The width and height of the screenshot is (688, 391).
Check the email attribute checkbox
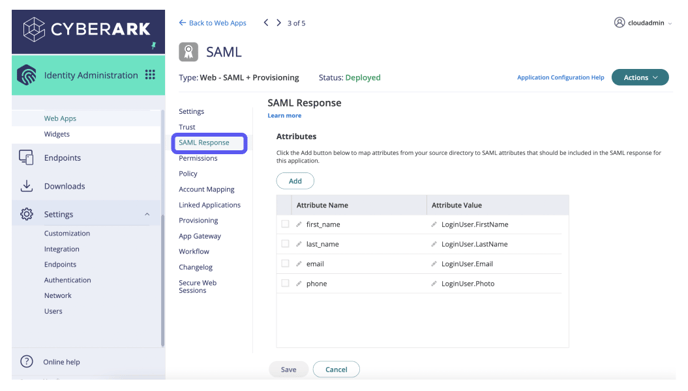285,263
